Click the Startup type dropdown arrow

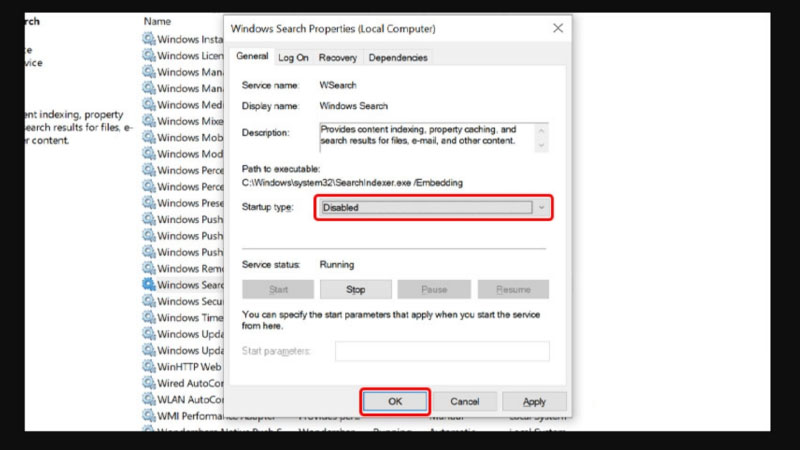[541, 207]
